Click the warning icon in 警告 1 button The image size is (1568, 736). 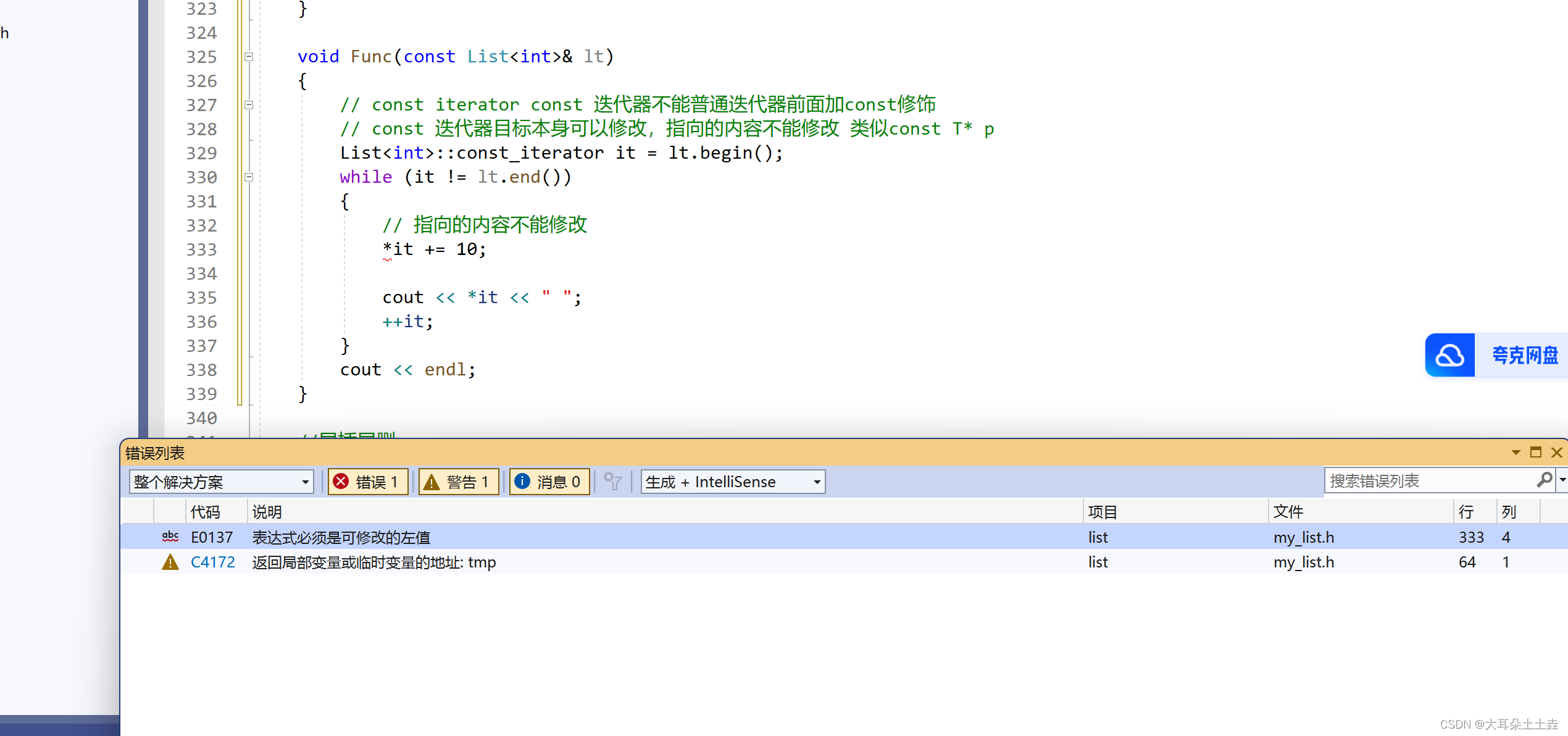coord(432,482)
